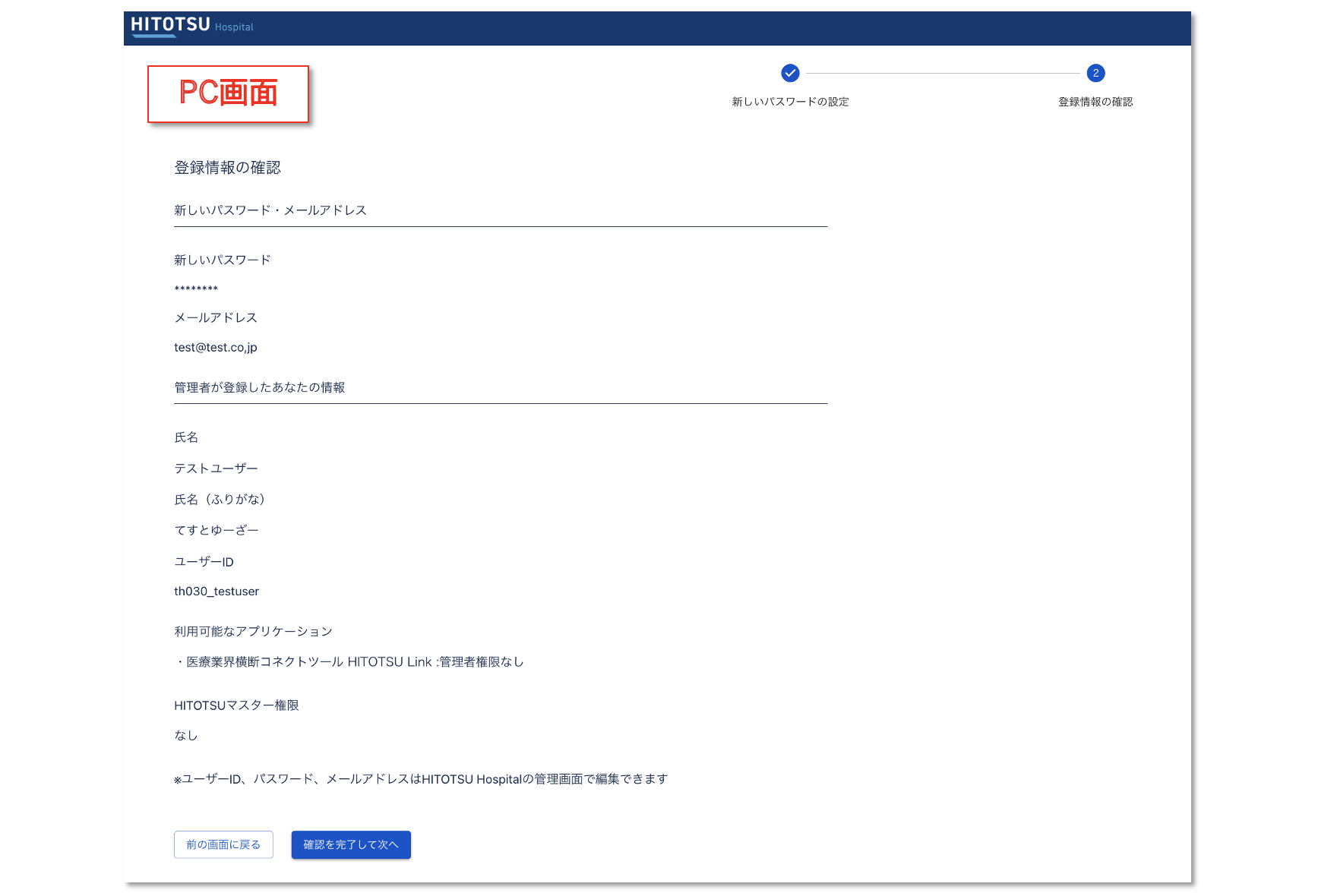Click the メールアドレス field label
This screenshot has width=1337, height=896.
216,317
